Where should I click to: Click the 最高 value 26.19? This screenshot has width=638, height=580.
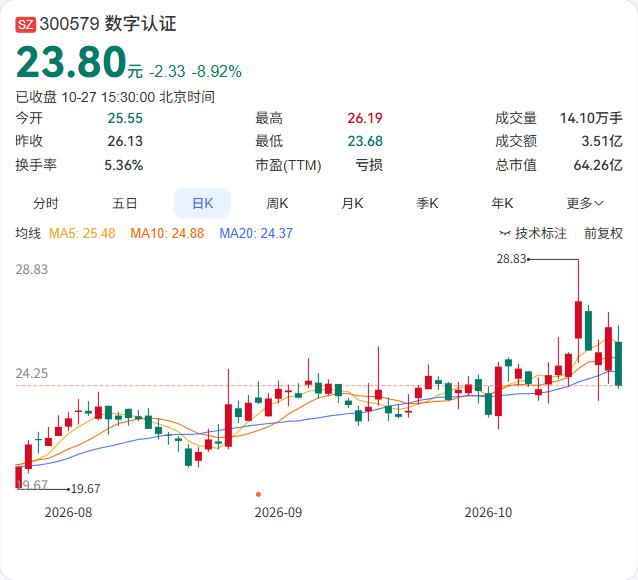(365, 118)
